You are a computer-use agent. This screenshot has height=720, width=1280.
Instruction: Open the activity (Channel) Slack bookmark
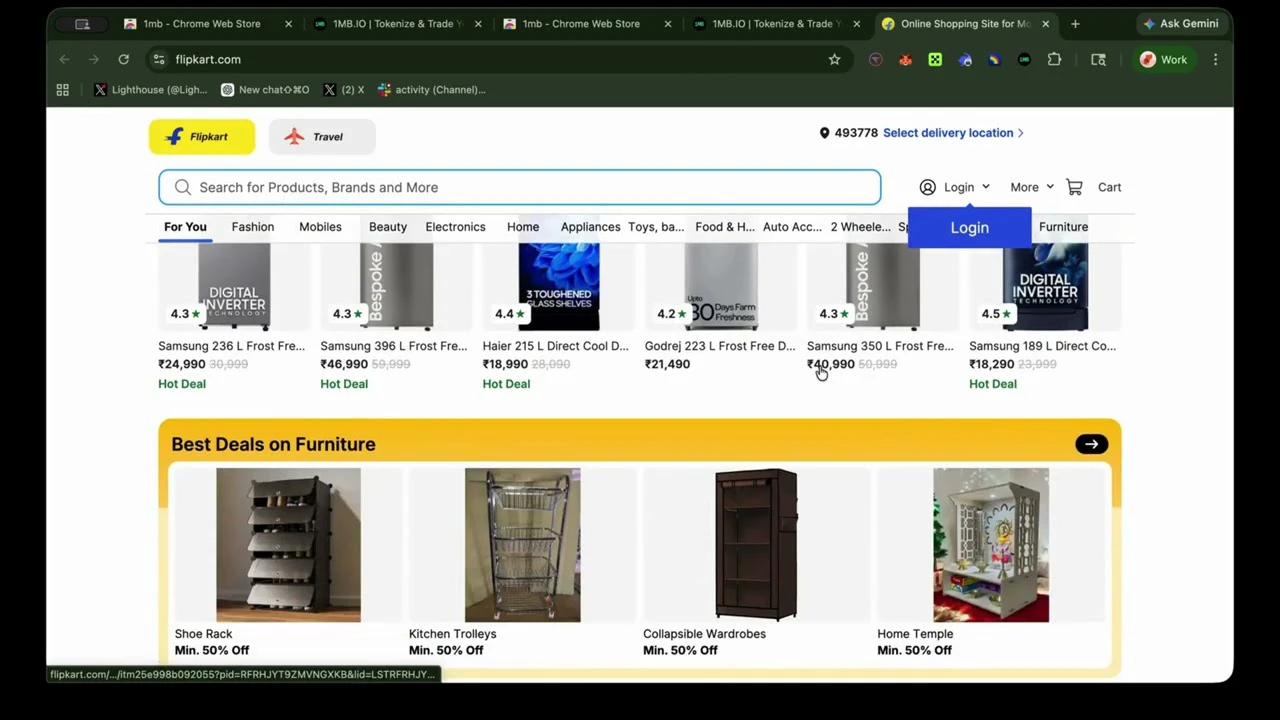(x=431, y=90)
